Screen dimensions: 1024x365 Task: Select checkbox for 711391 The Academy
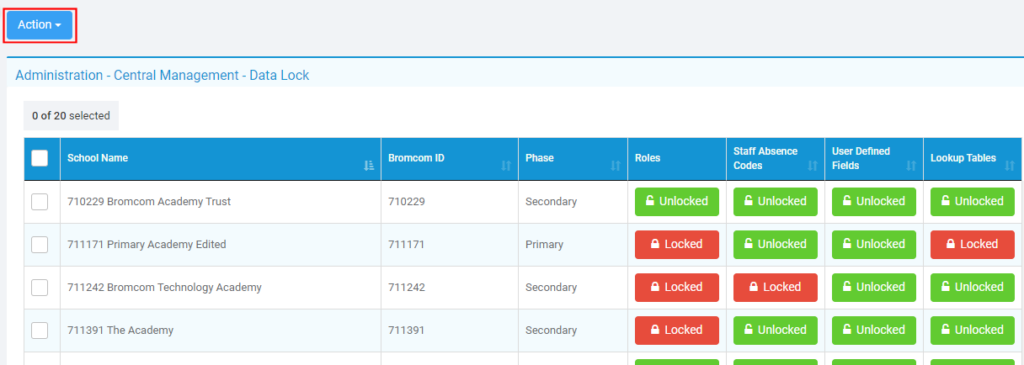(x=40, y=330)
